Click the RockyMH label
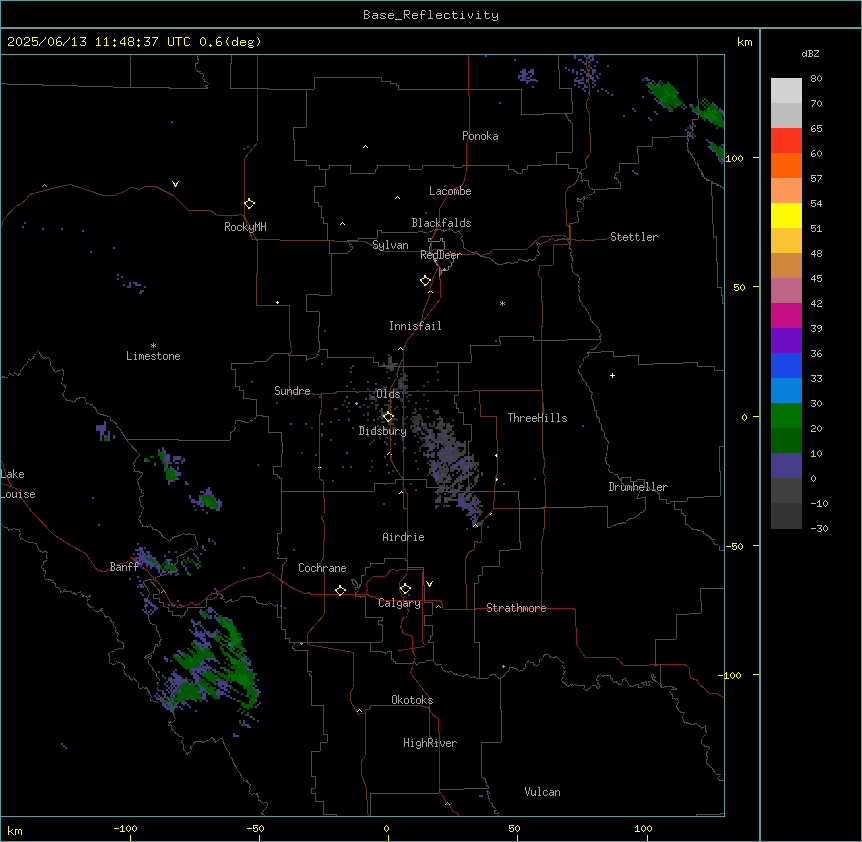Image resolution: width=862 pixels, height=842 pixels. (245, 227)
